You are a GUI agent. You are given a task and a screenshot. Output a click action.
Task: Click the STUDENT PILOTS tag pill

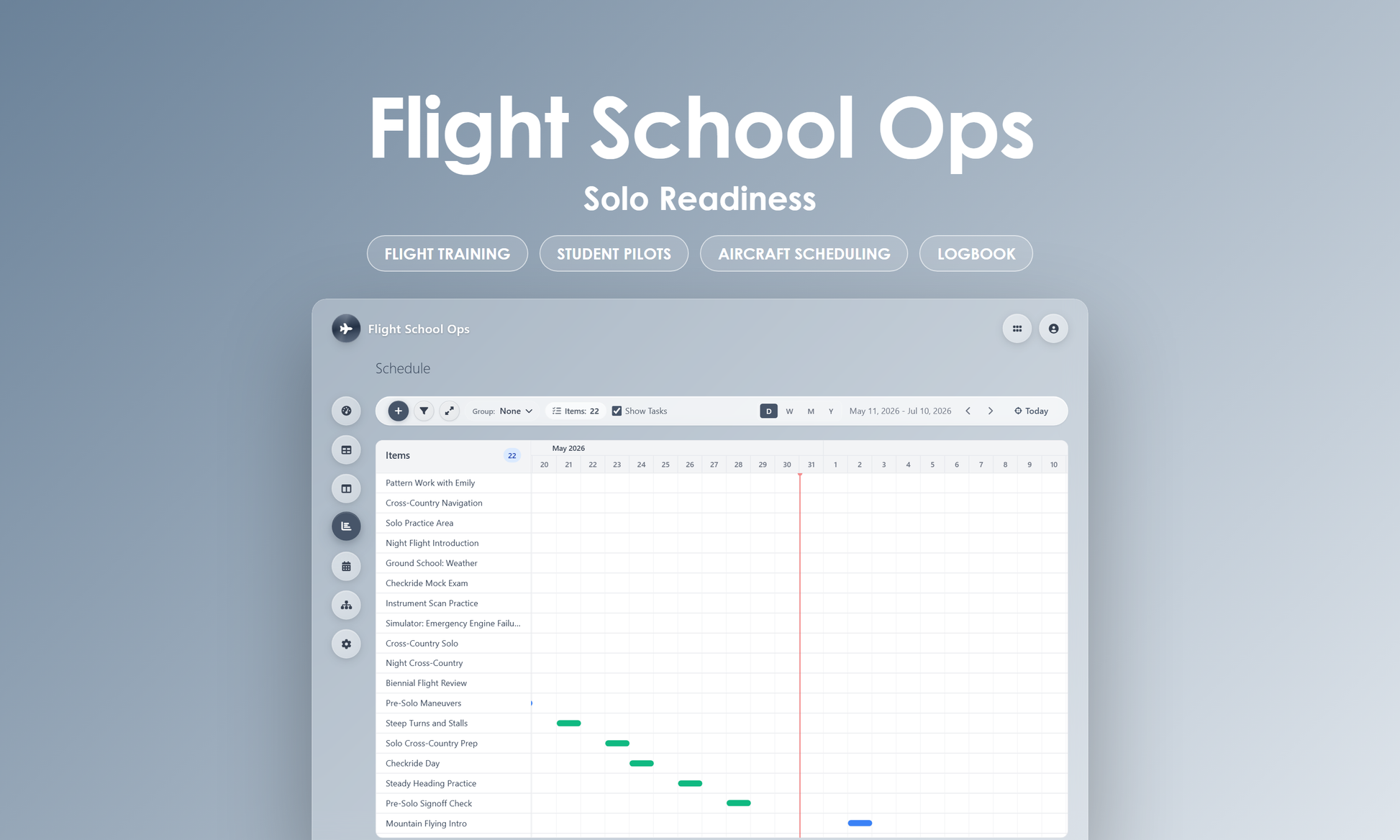pyautogui.click(x=614, y=253)
